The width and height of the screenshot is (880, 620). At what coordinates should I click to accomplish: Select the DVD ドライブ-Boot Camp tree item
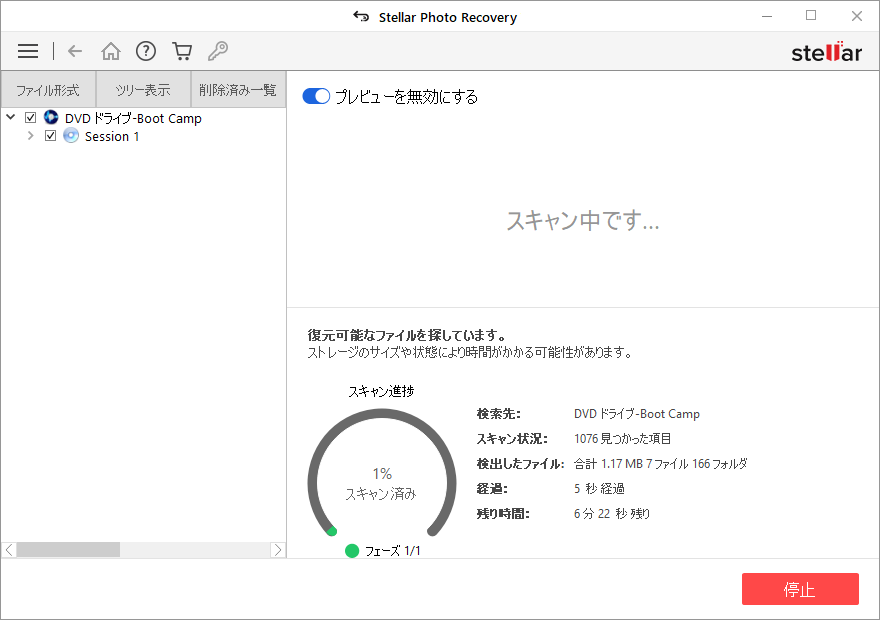[x=134, y=118]
